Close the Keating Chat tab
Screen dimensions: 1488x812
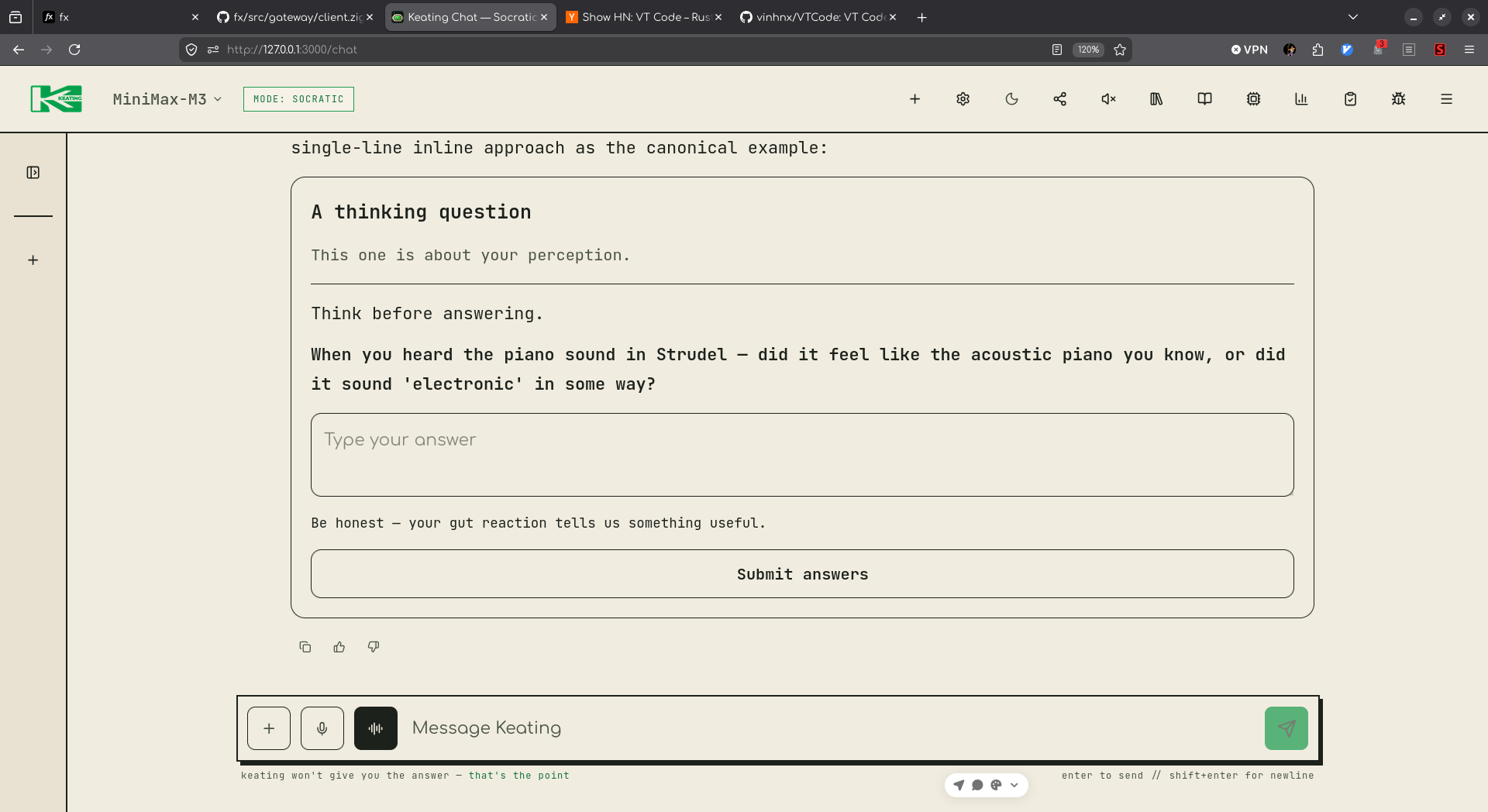coord(544,17)
